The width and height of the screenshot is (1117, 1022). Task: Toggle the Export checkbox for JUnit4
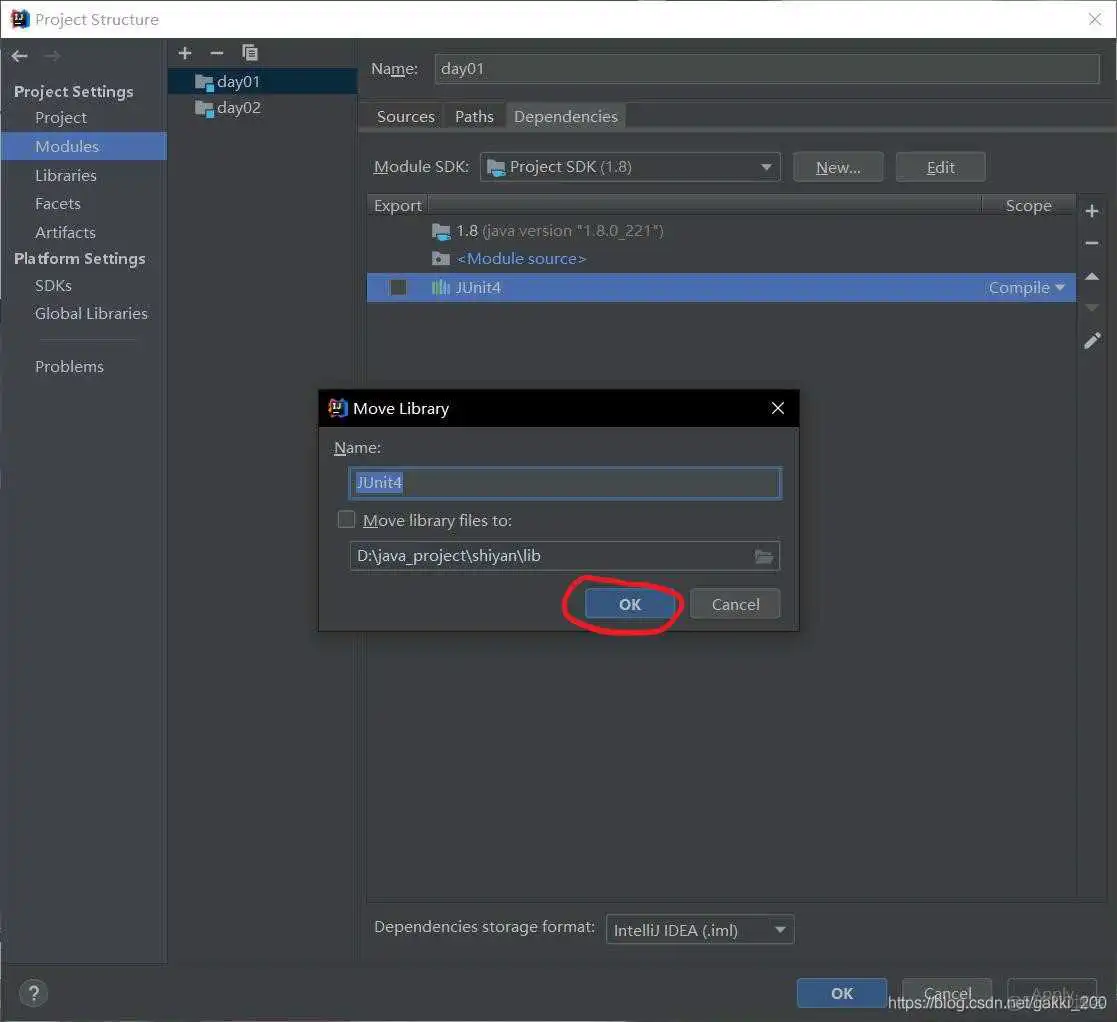[397, 287]
